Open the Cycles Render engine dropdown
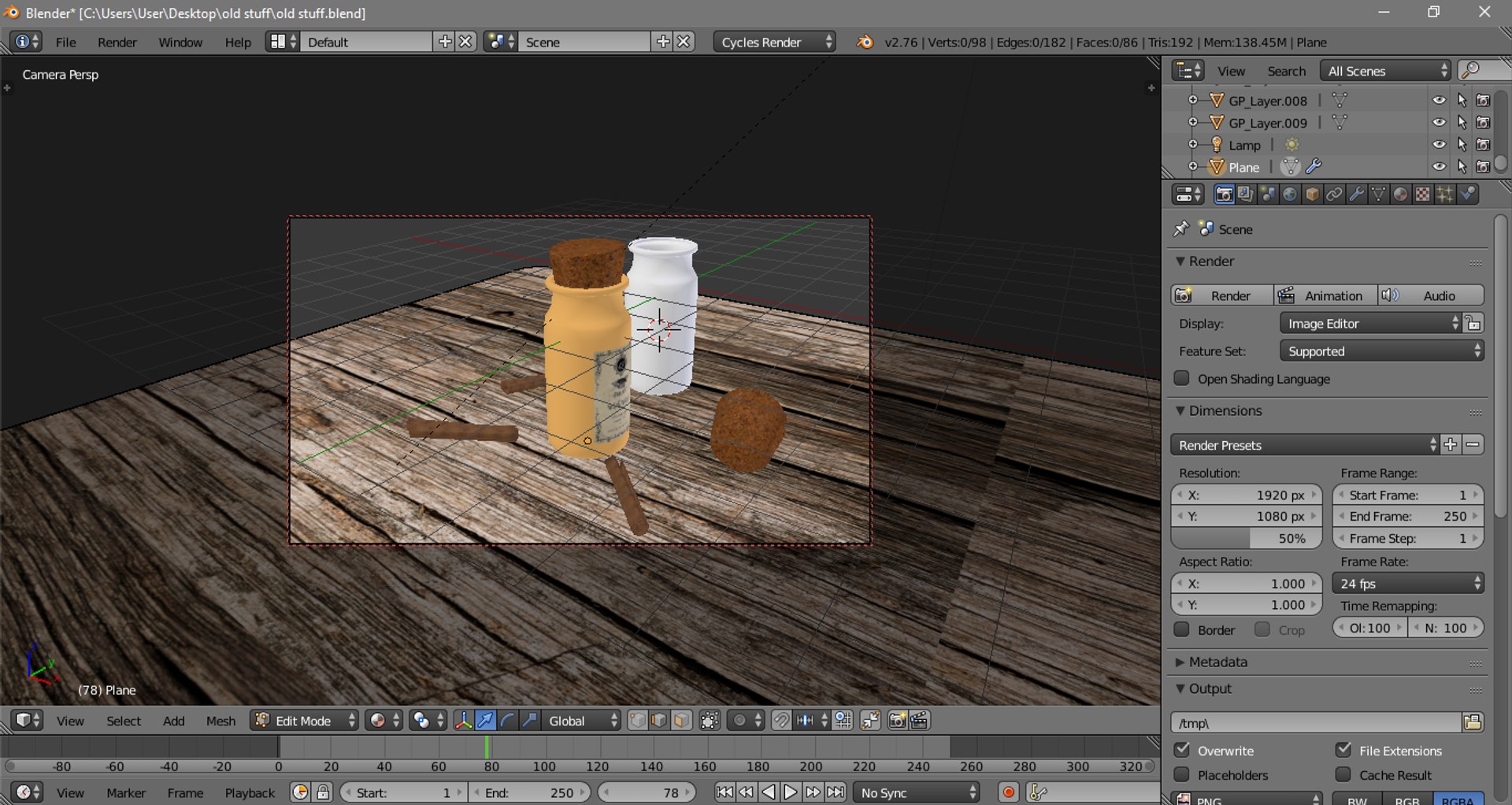Viewport: 1512px width, 805px height. [775, 42]
